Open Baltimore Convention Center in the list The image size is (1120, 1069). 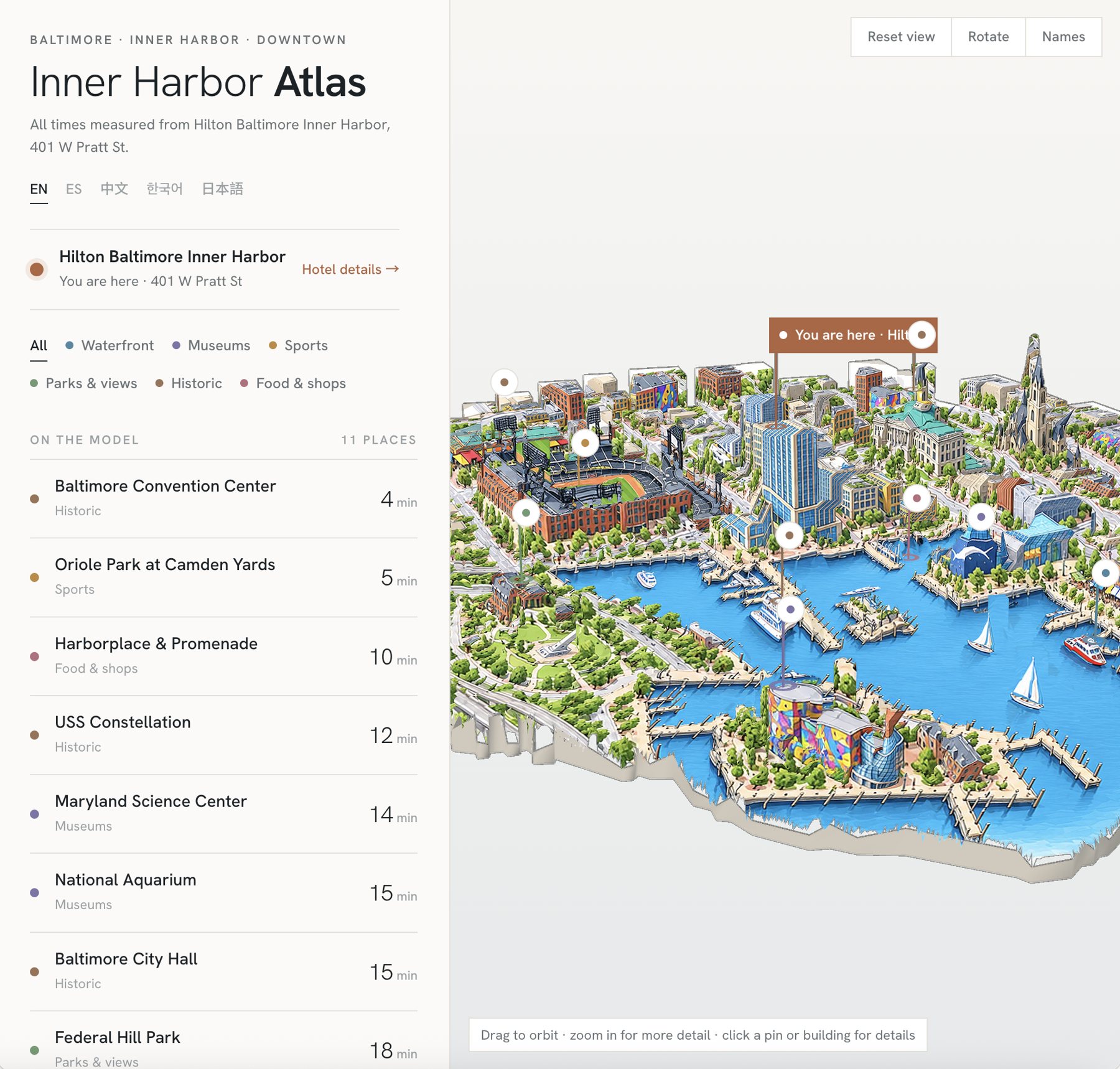(223, 498)
